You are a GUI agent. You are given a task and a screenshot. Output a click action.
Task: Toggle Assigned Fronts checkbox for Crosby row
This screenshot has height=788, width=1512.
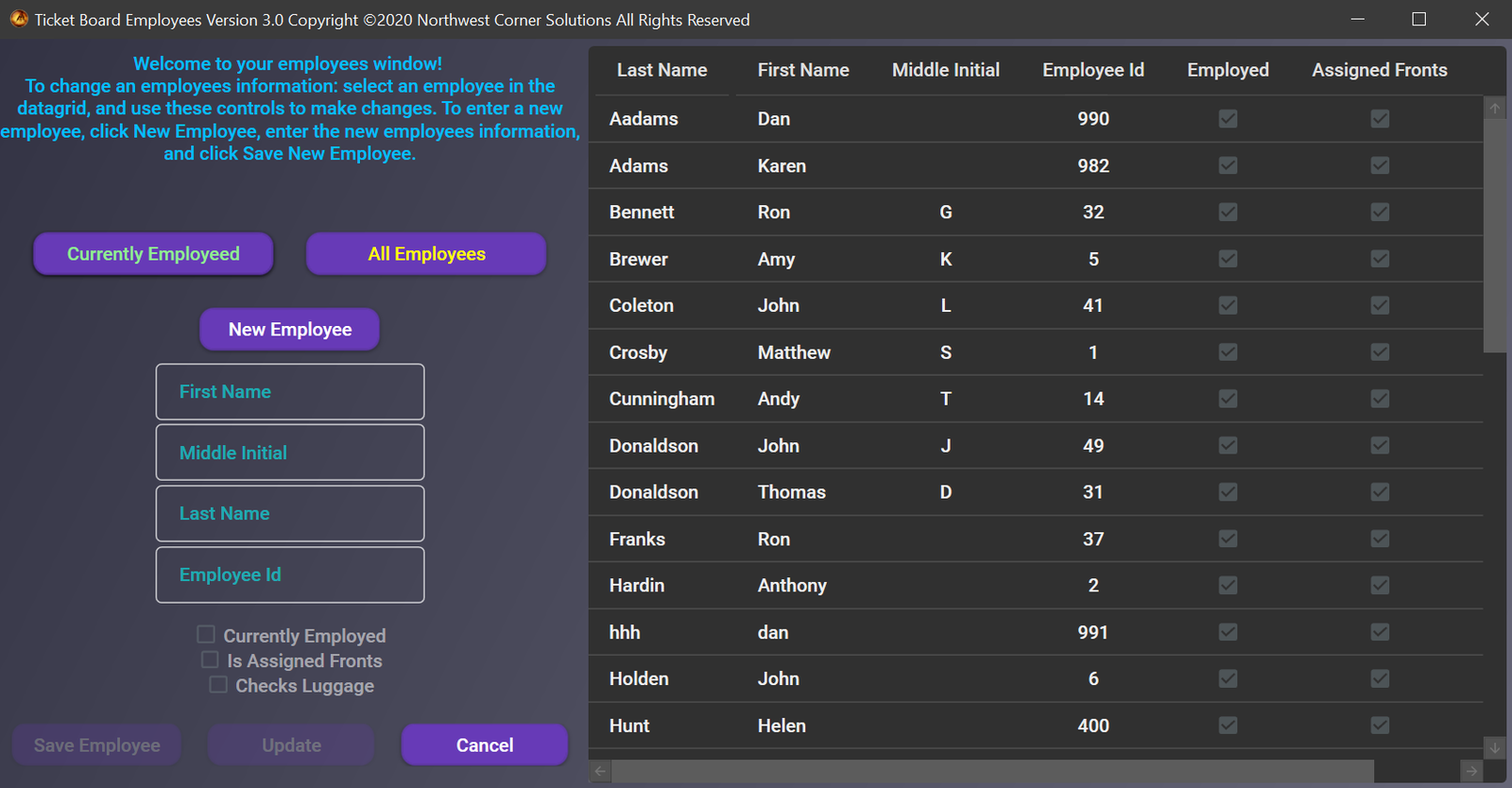click(x=1380, y=351)
